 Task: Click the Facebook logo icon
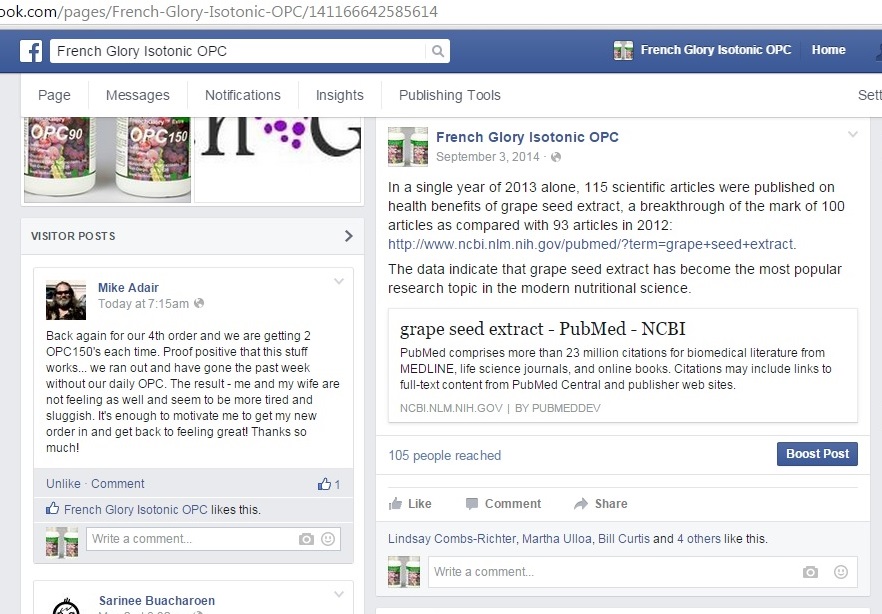31,51
